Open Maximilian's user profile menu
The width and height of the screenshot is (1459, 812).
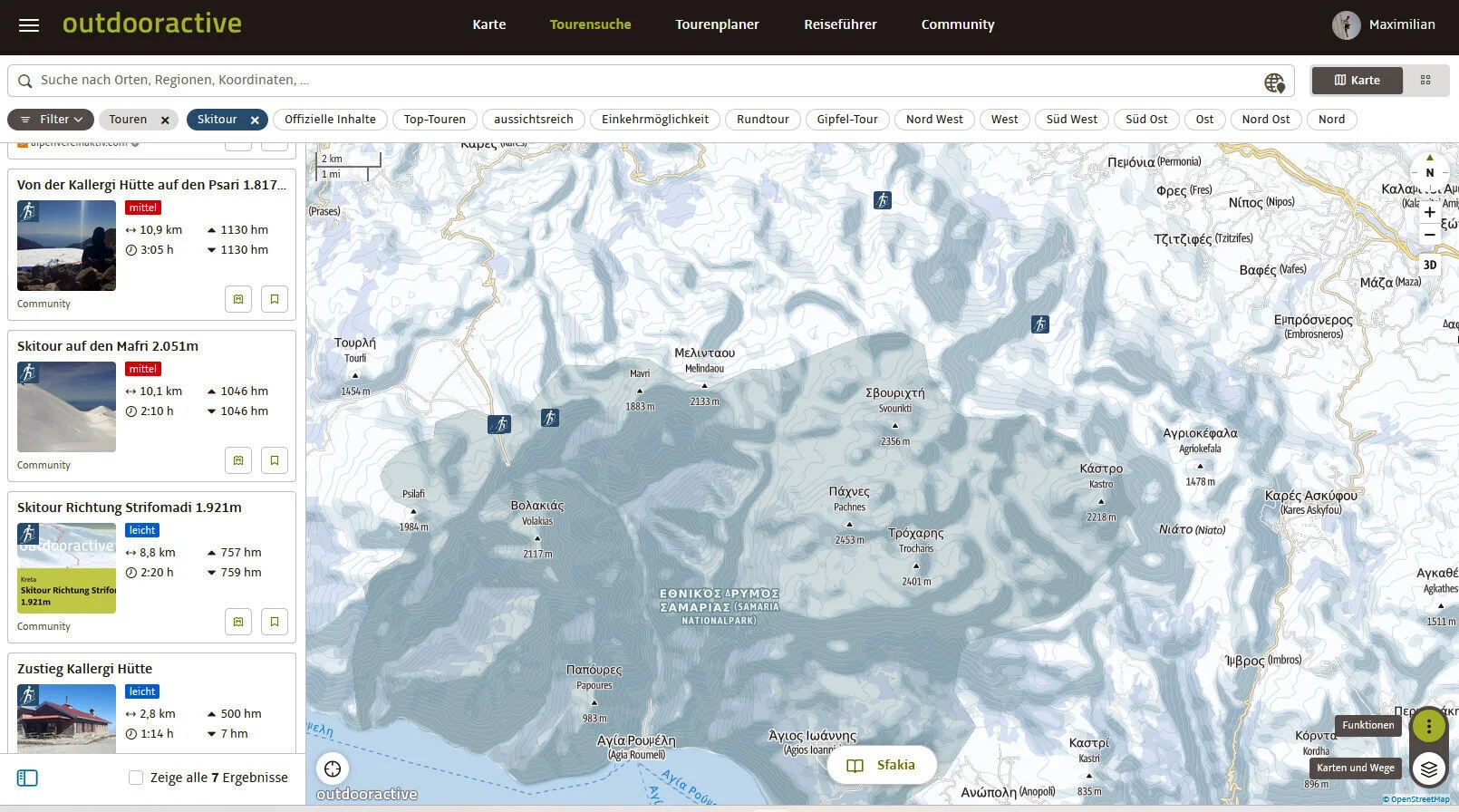pyautogui.click(x=1383, y=25)
